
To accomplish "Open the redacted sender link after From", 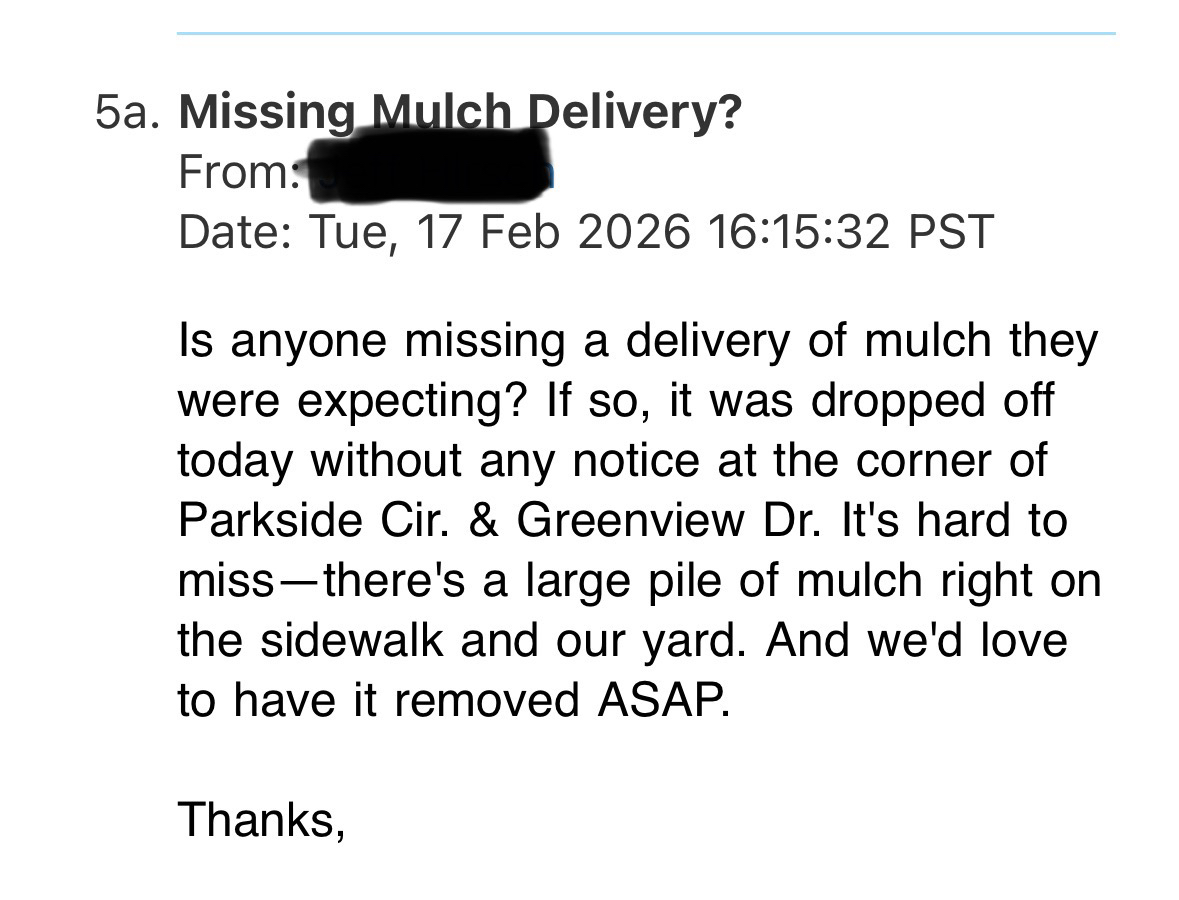I will [x=430, y=172].
